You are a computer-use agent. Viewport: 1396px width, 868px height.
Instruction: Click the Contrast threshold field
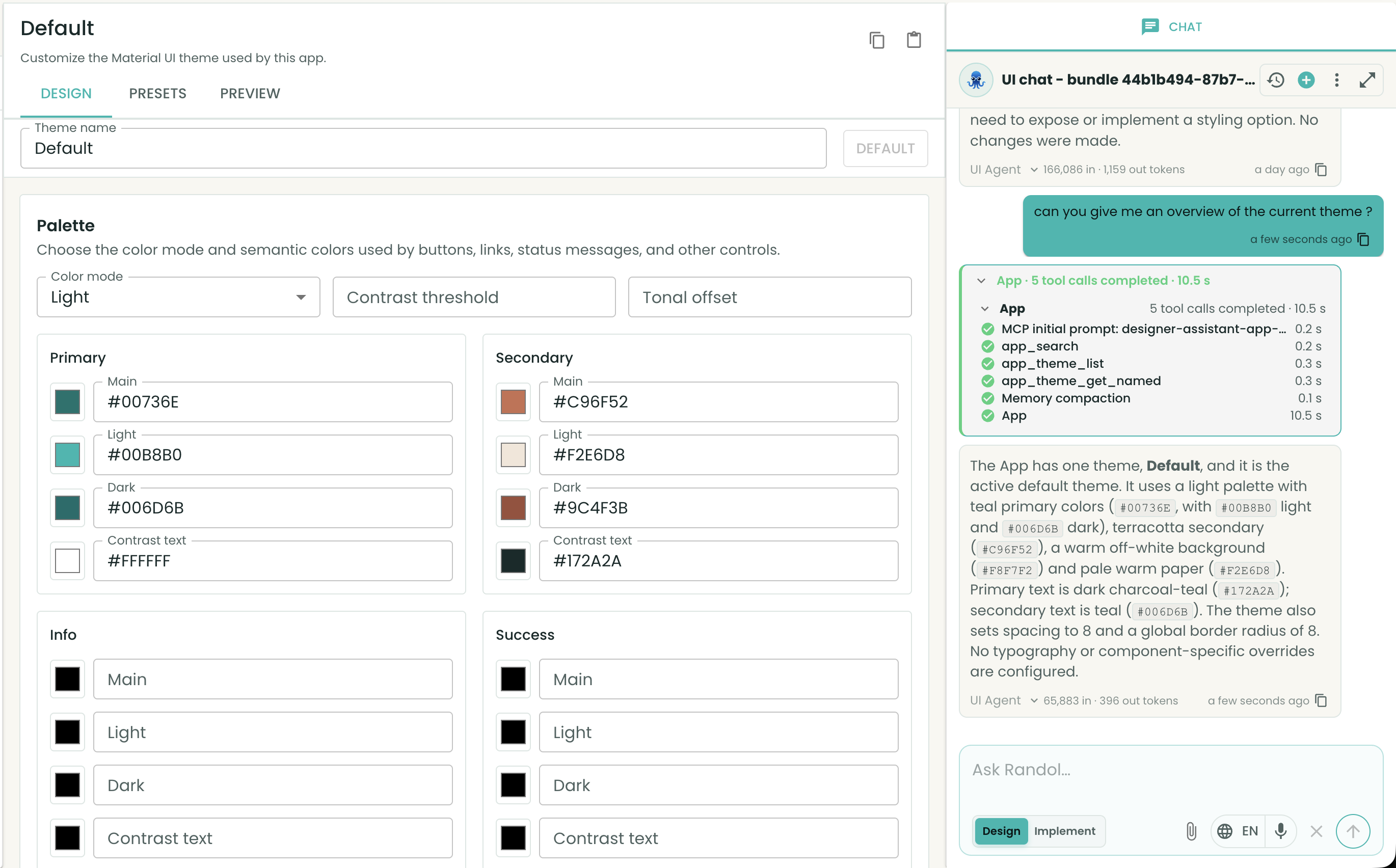[x=474, y=297]
